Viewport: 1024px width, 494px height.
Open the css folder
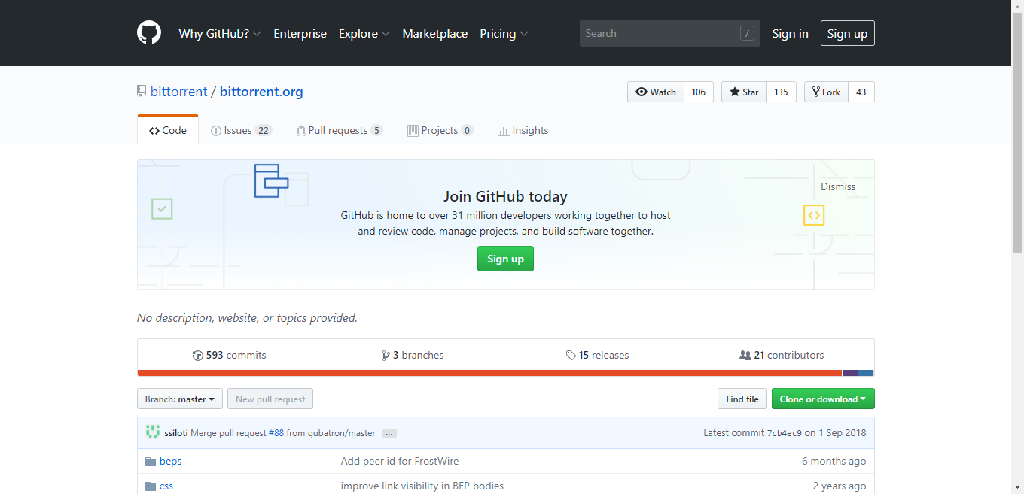pos(166,486)
